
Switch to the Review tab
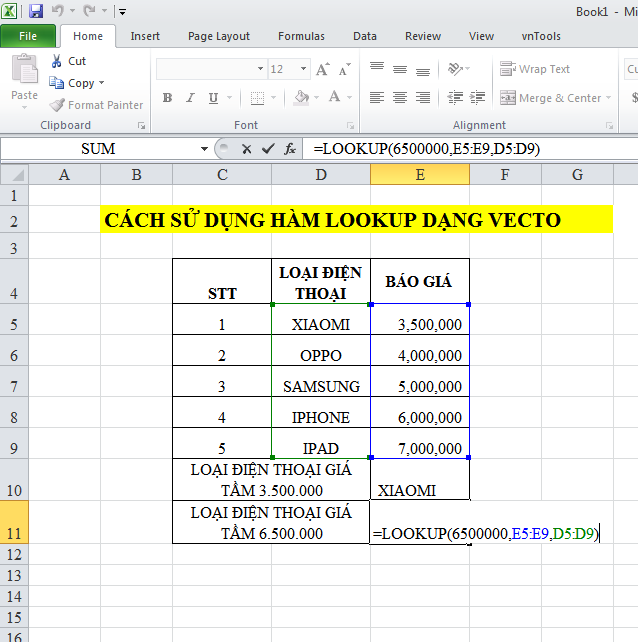tap(423, 36)
